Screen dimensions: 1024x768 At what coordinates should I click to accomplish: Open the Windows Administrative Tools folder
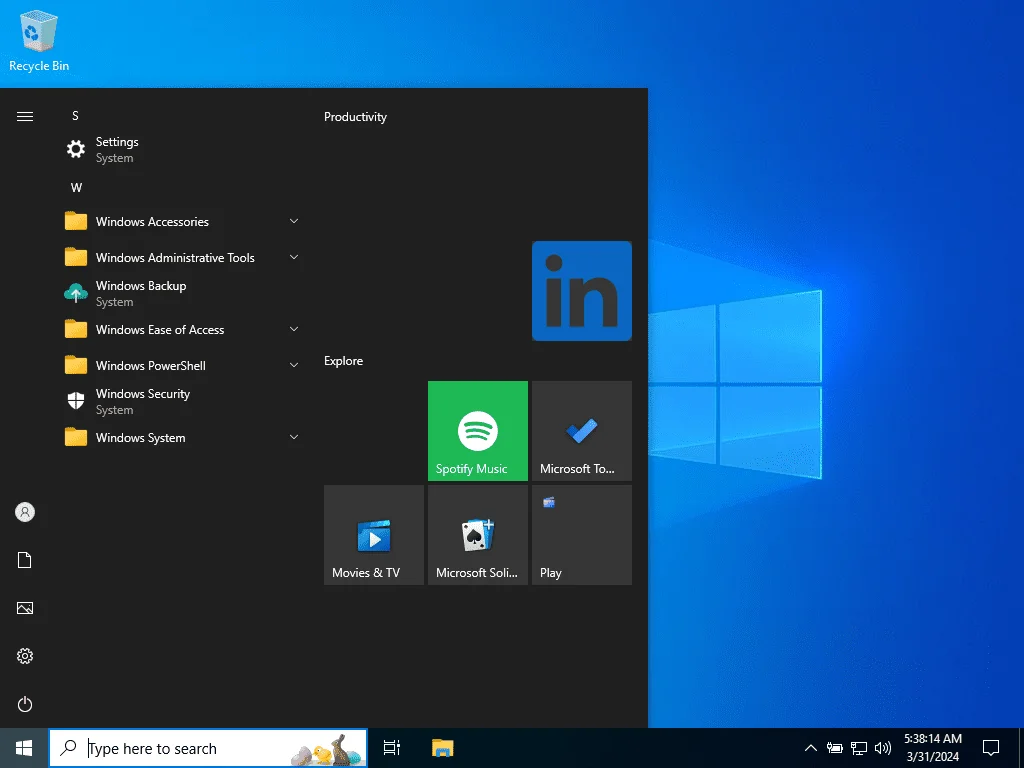[x=182, y=257]
